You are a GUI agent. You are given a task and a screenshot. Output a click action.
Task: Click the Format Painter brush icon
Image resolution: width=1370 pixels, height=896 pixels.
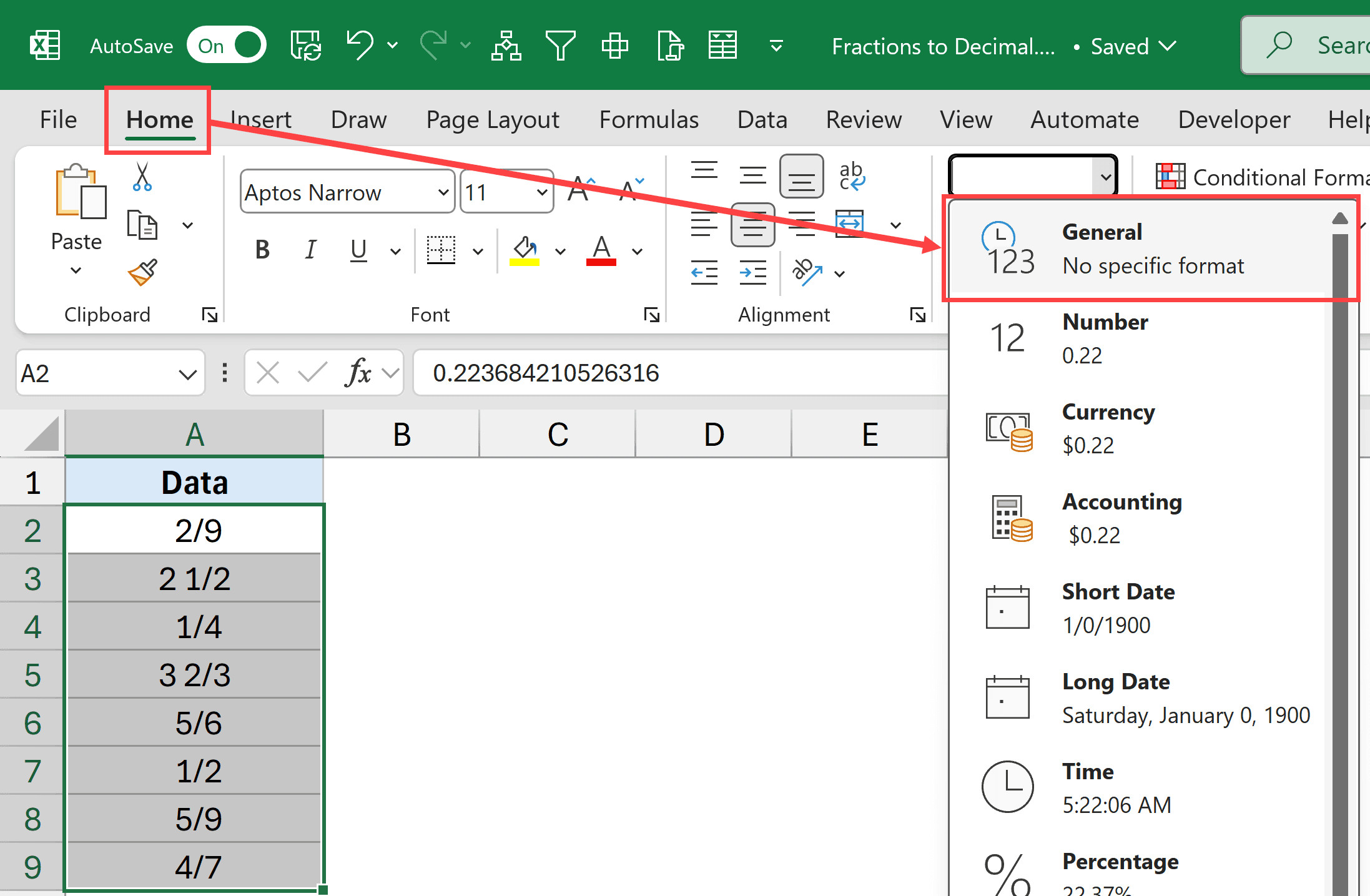pos(142,272)
